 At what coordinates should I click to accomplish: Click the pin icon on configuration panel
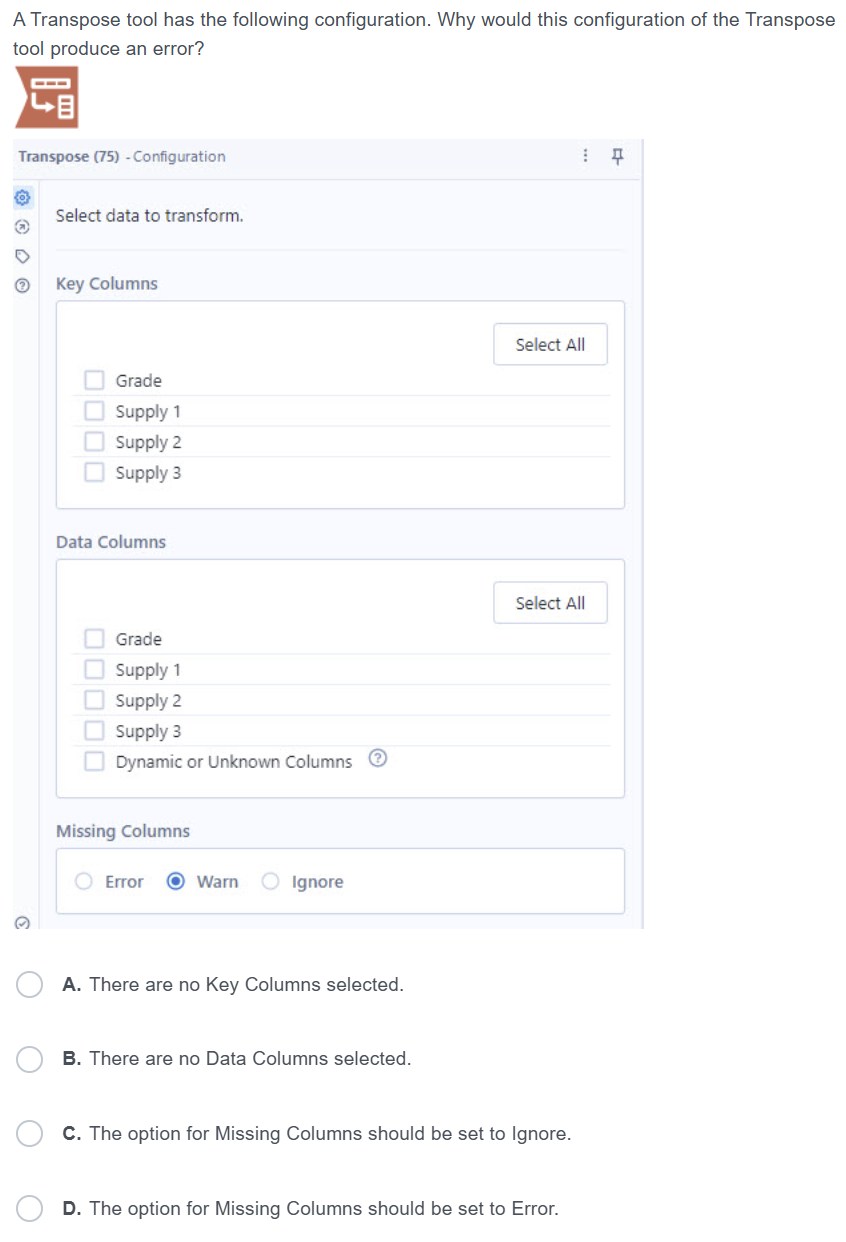pyautogui.click(x=617, y=156)
